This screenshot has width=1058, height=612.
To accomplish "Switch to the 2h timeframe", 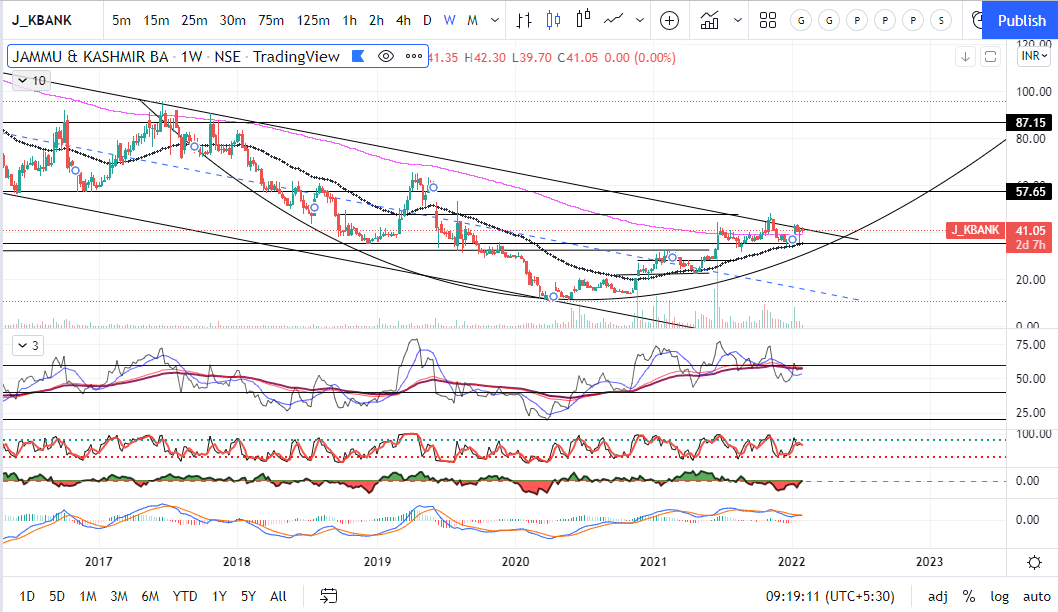I will pyautogui.click(x=377, y=20).
